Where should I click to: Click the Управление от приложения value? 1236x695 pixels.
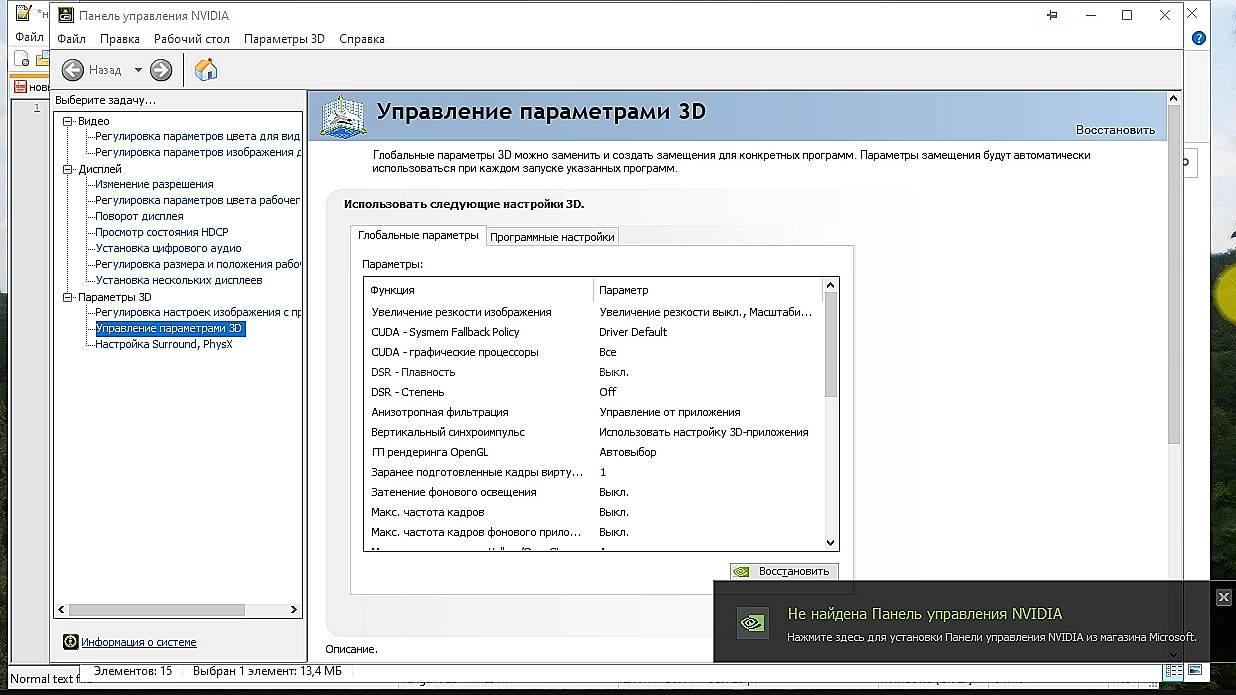670,412
